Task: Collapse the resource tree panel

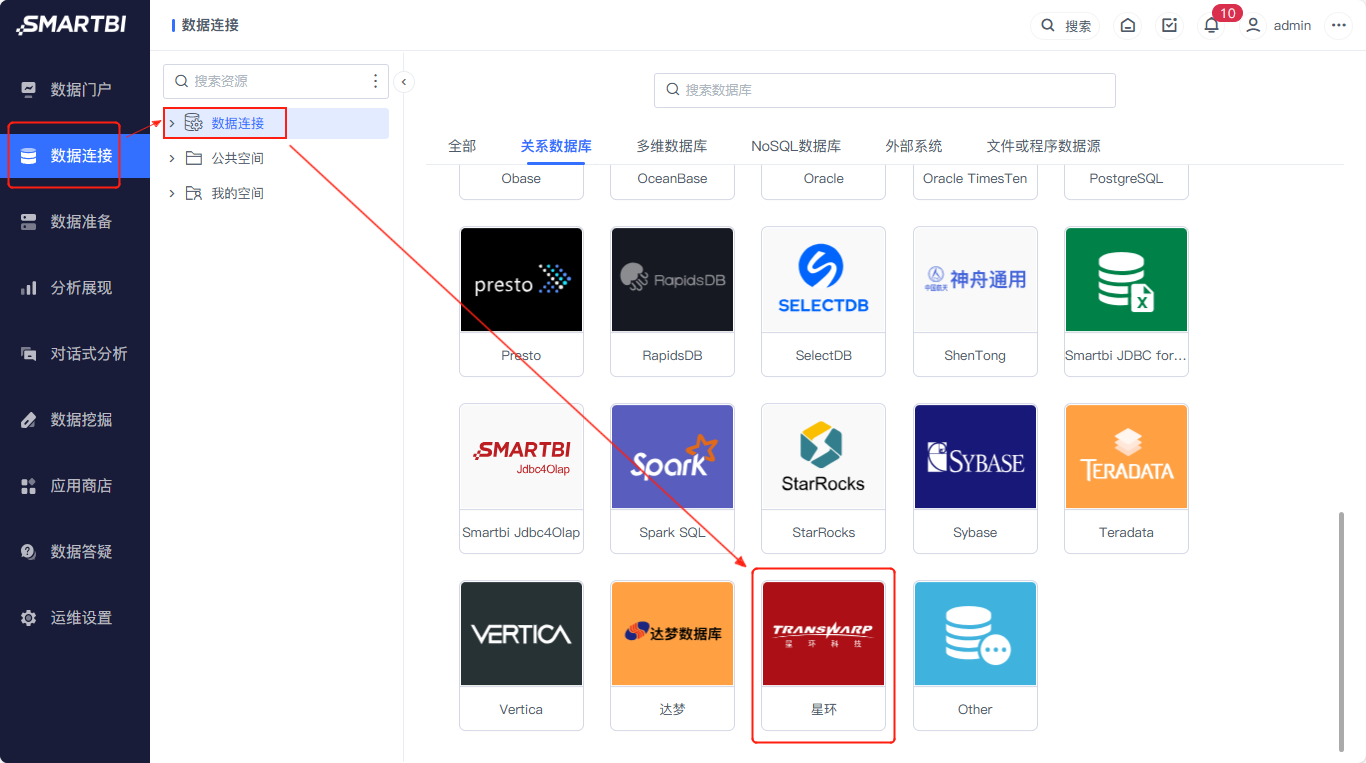Action: (404, 82)
